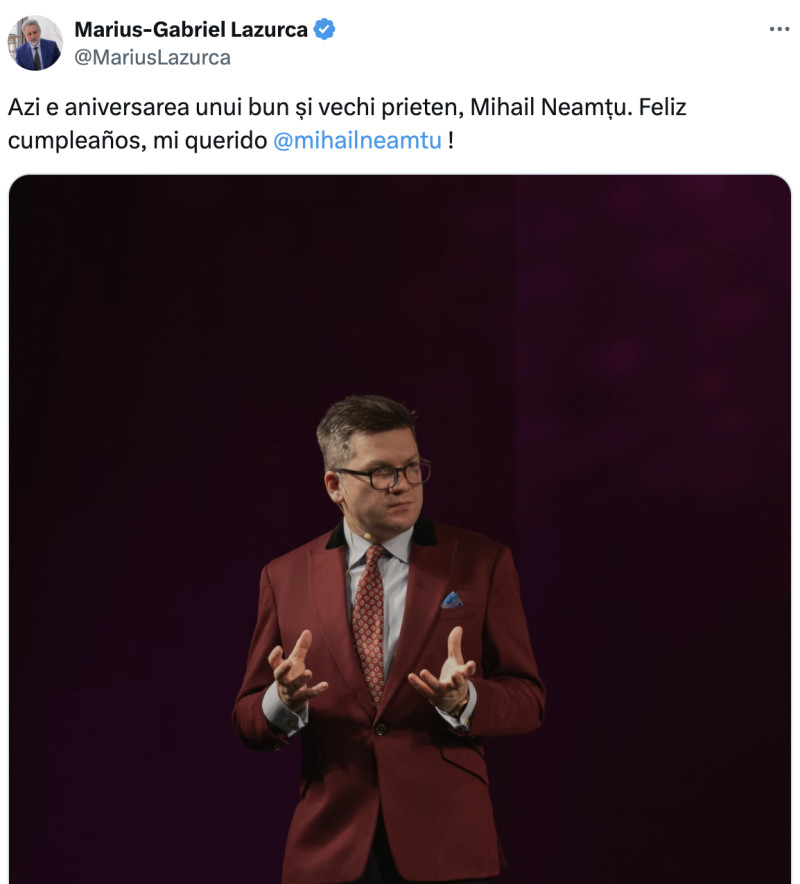This screenshot has width=800, height=884.
Task: Click the blue verified badge
Action: pyautogui.click(x=325, y=29)
